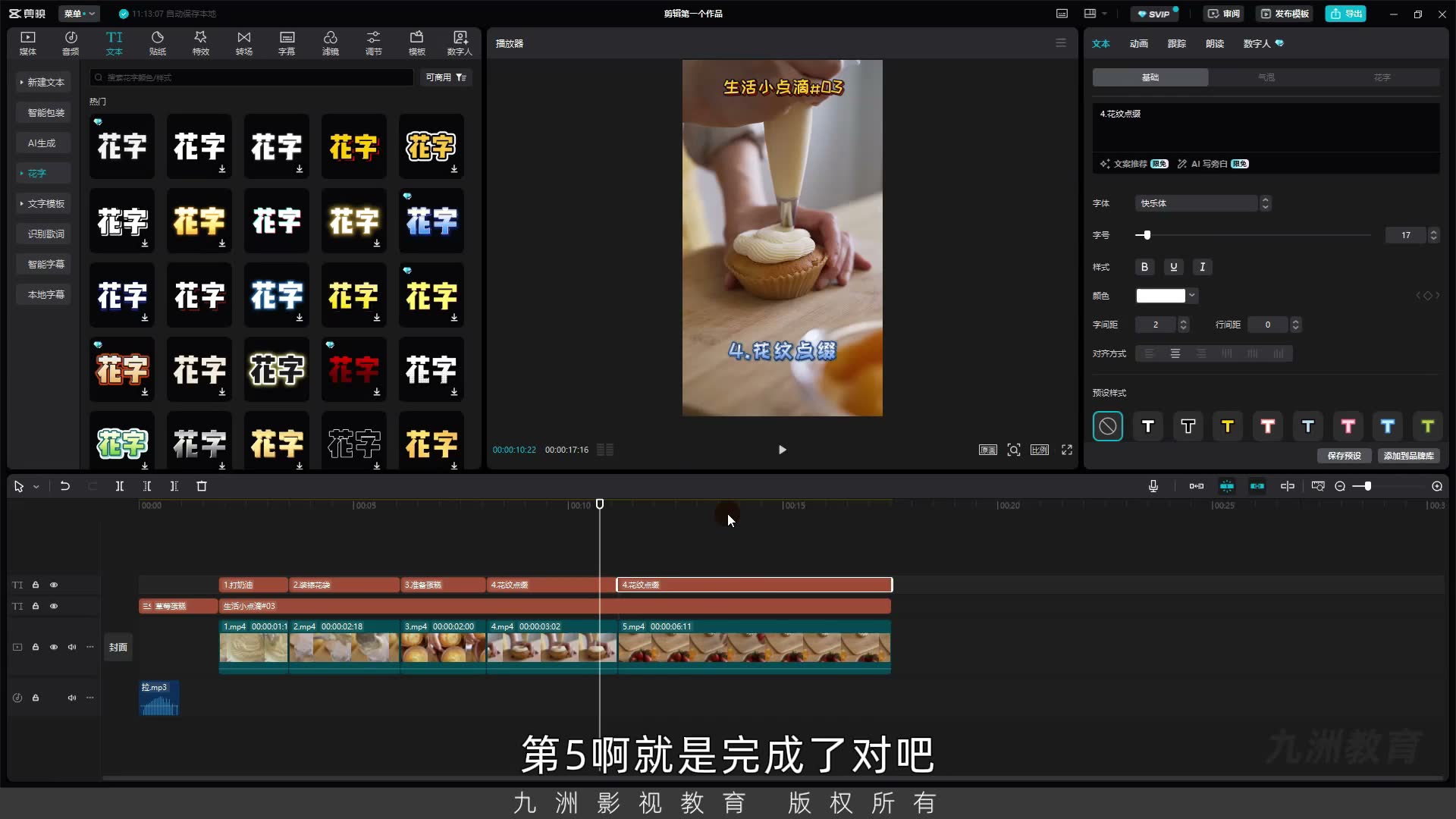The width and height of the screenshot is (1456, 819).
Task: Expand the 新建文本 category
Action: pyautogui.click(x=43, y=82)
